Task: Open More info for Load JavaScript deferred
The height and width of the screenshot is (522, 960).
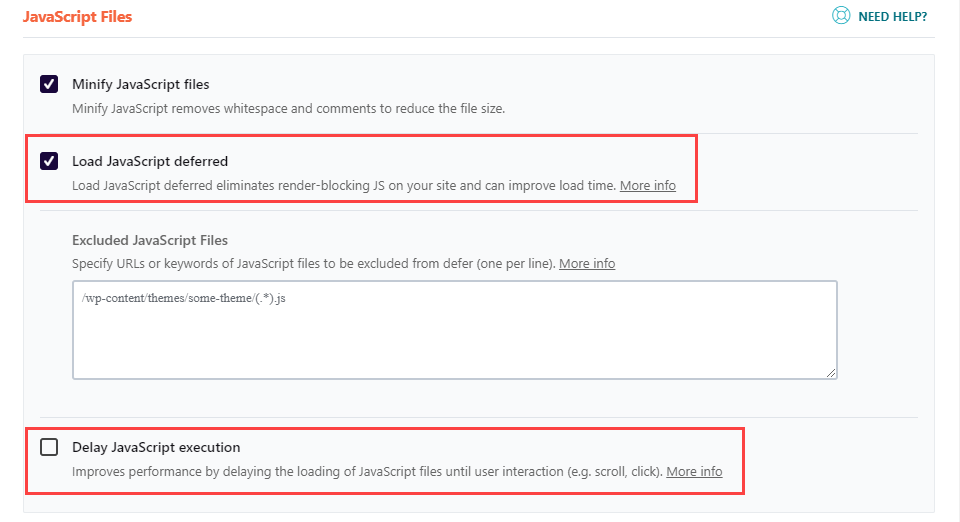Action: [x=647, y=186]
